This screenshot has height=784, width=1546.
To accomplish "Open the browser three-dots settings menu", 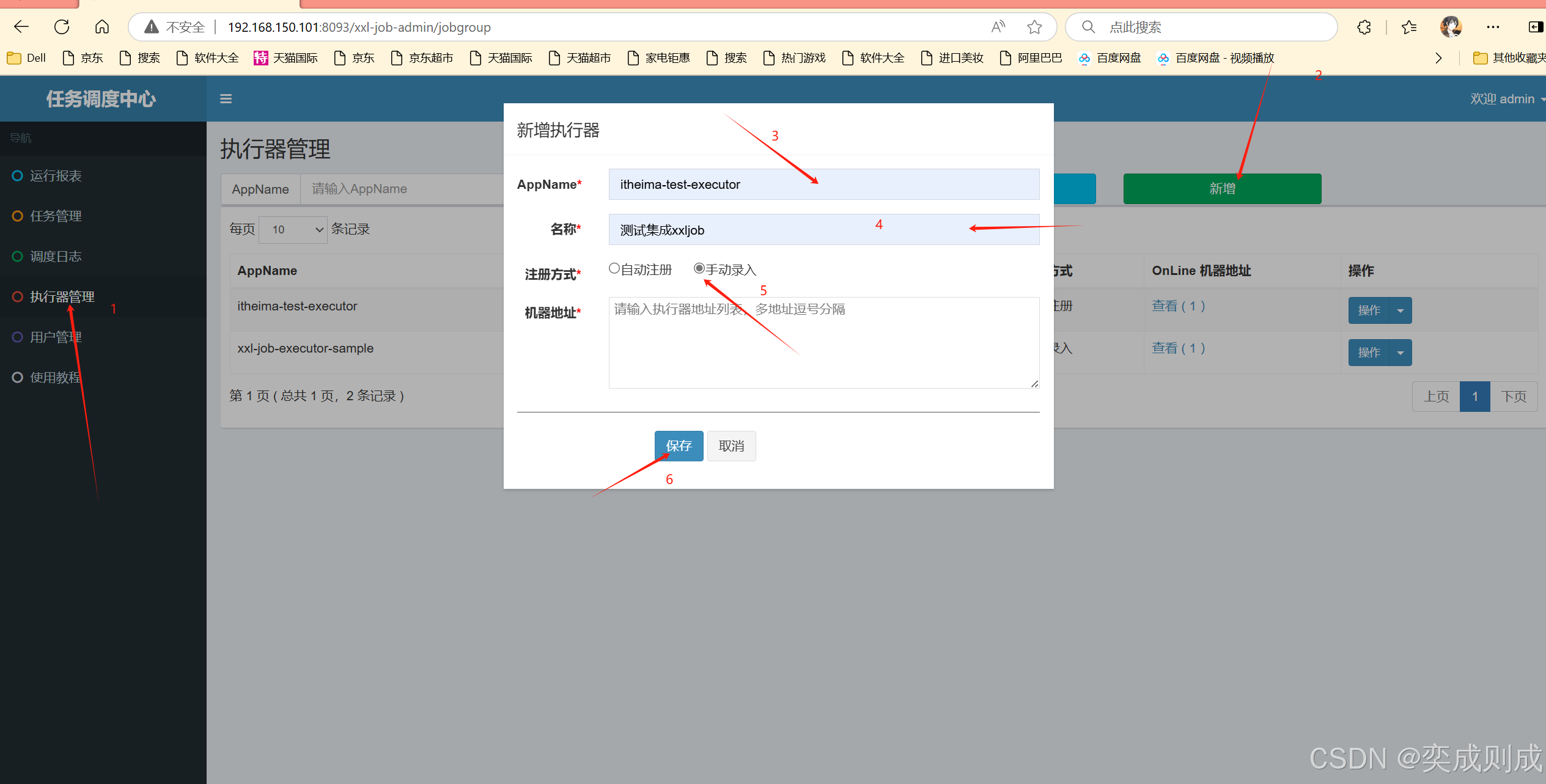I will 1493,27.
